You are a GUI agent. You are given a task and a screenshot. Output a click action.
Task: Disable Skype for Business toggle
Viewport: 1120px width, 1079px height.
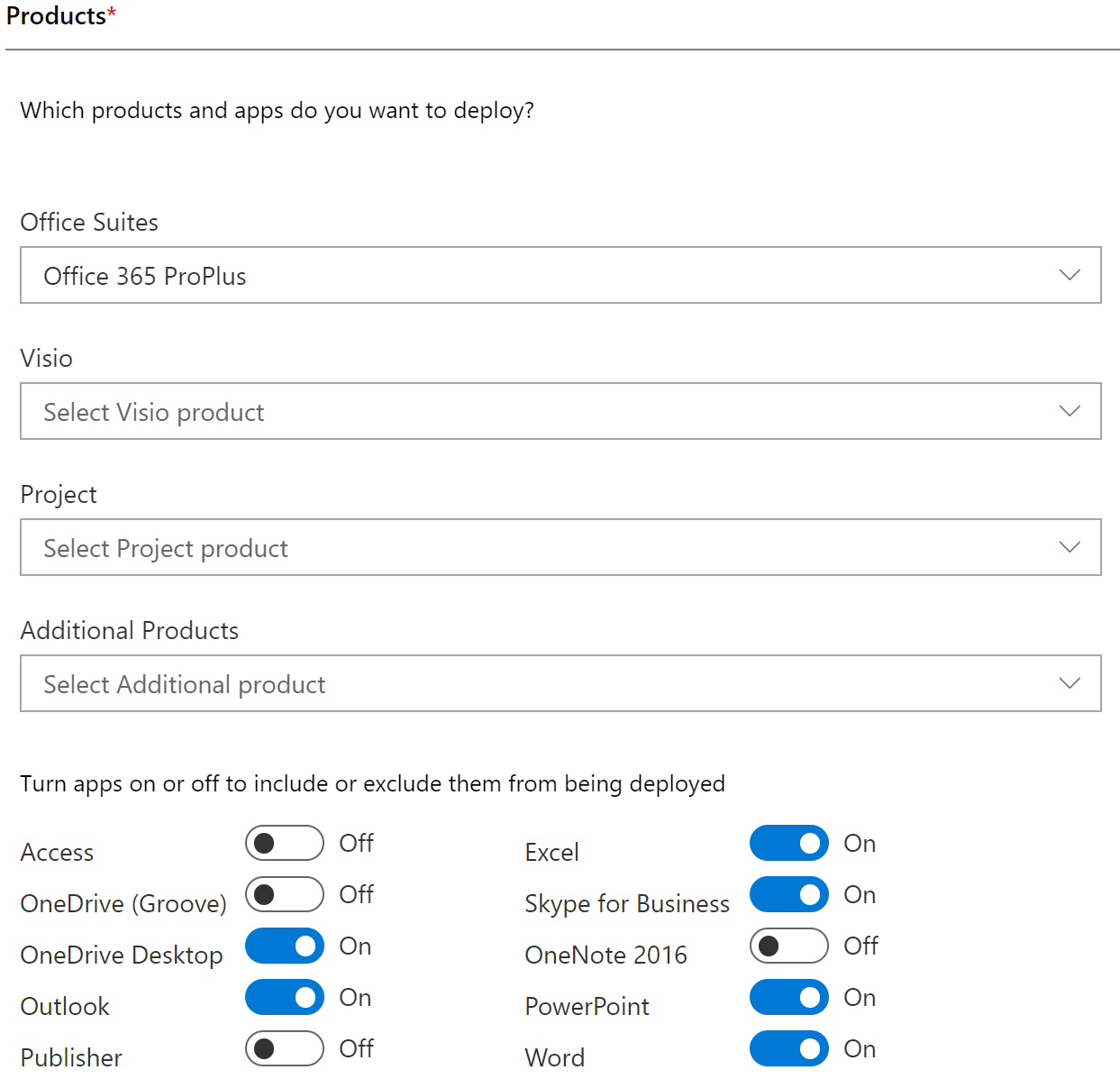[x=789, y=894]
